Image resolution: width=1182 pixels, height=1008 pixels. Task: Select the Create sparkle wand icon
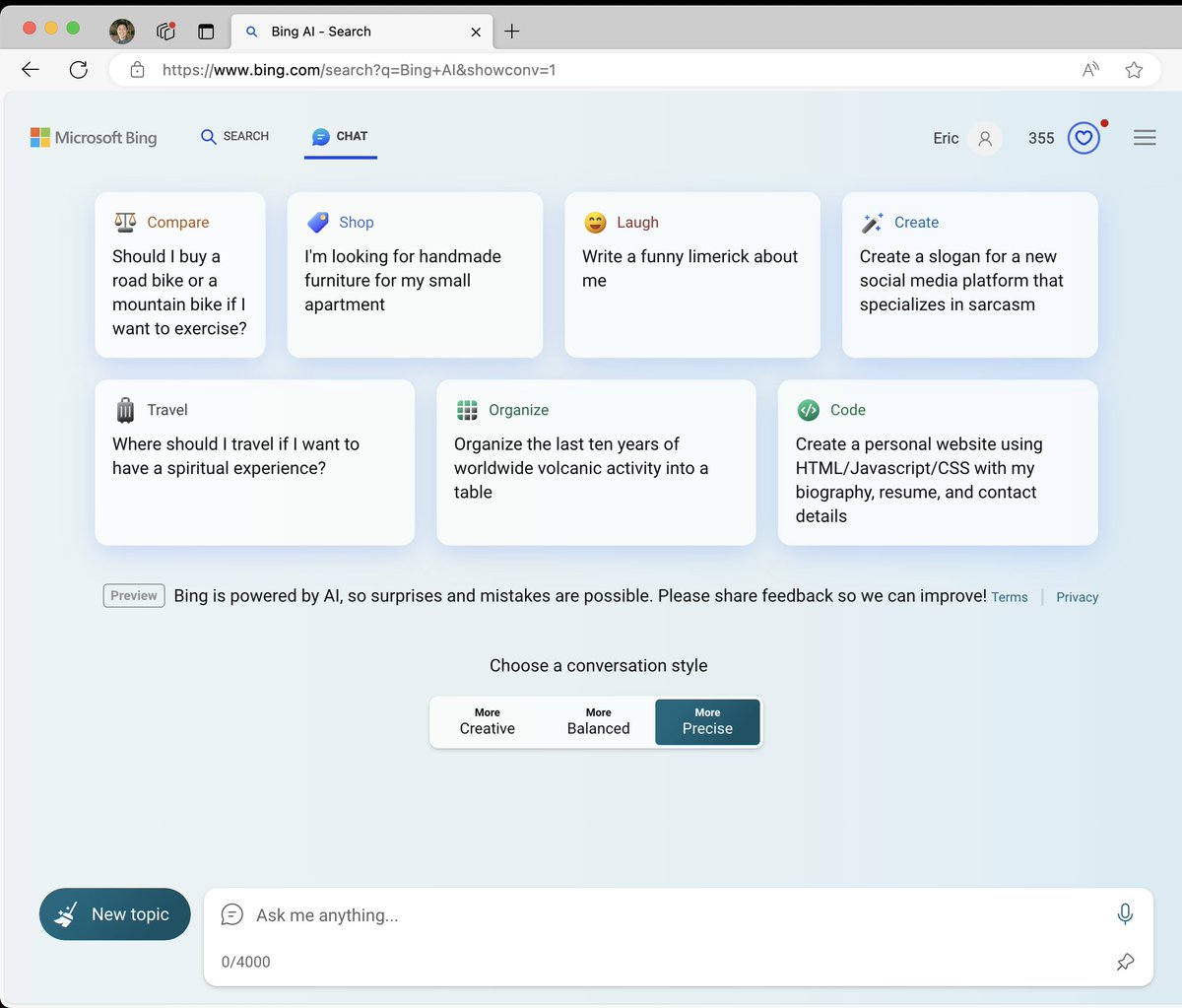(x=872, y=222)
